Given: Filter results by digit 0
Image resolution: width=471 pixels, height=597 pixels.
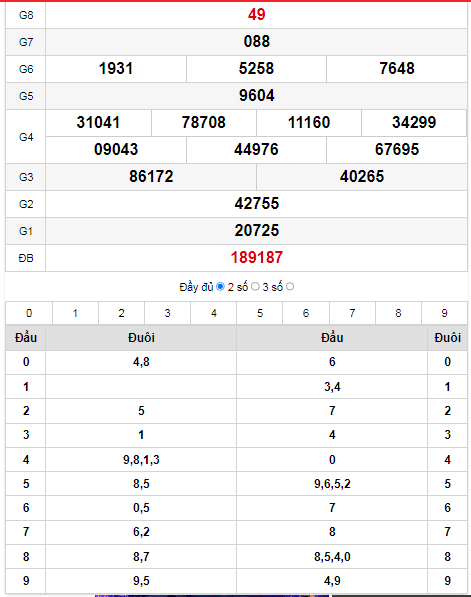Looking at the screenshot, I should [29, 313].
